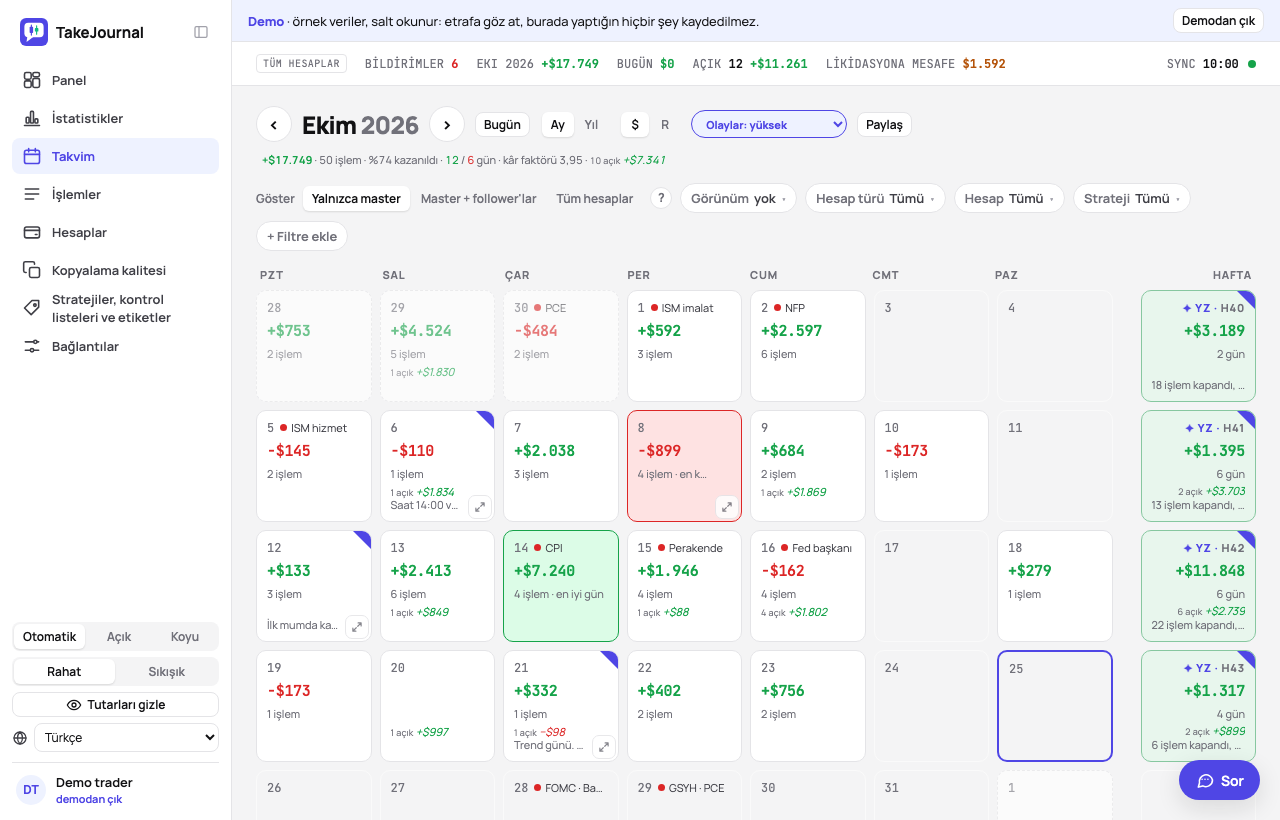Switch theme to Koyu
The width and height of the screenshot is (1280, 820).
click(185, 637)
